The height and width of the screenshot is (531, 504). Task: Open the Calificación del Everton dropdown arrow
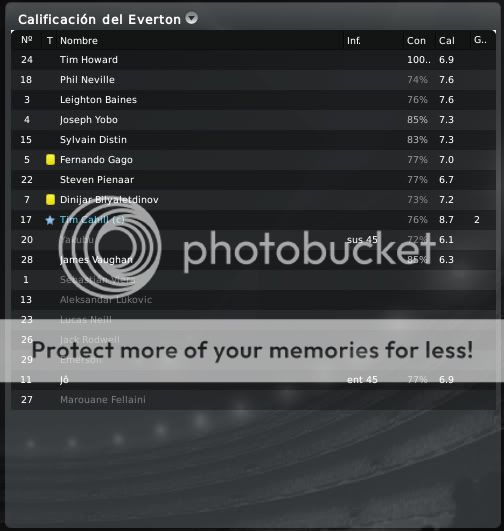(x=191, y=18)
